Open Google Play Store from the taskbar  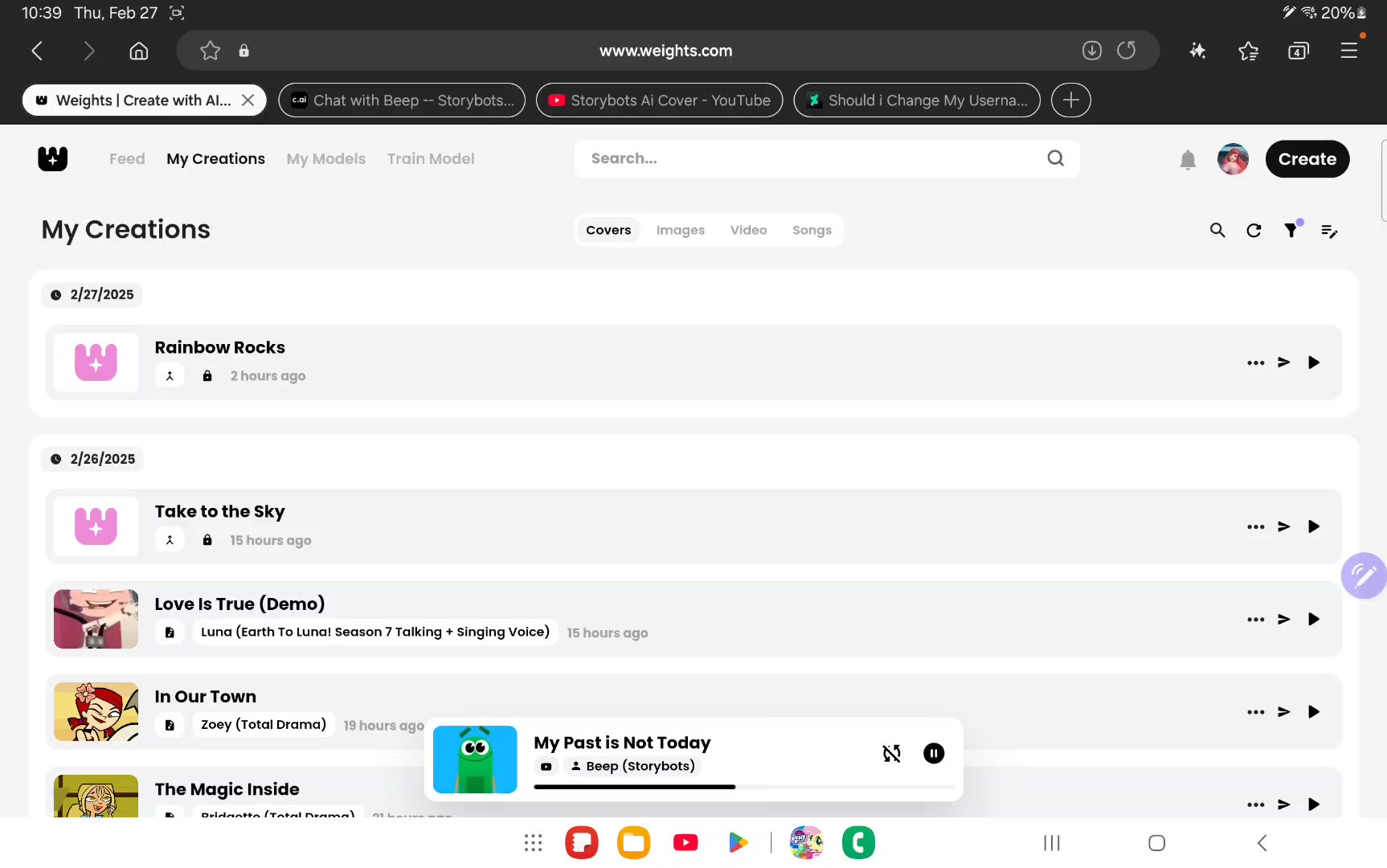pyautogui.click(x=738, y=842)
